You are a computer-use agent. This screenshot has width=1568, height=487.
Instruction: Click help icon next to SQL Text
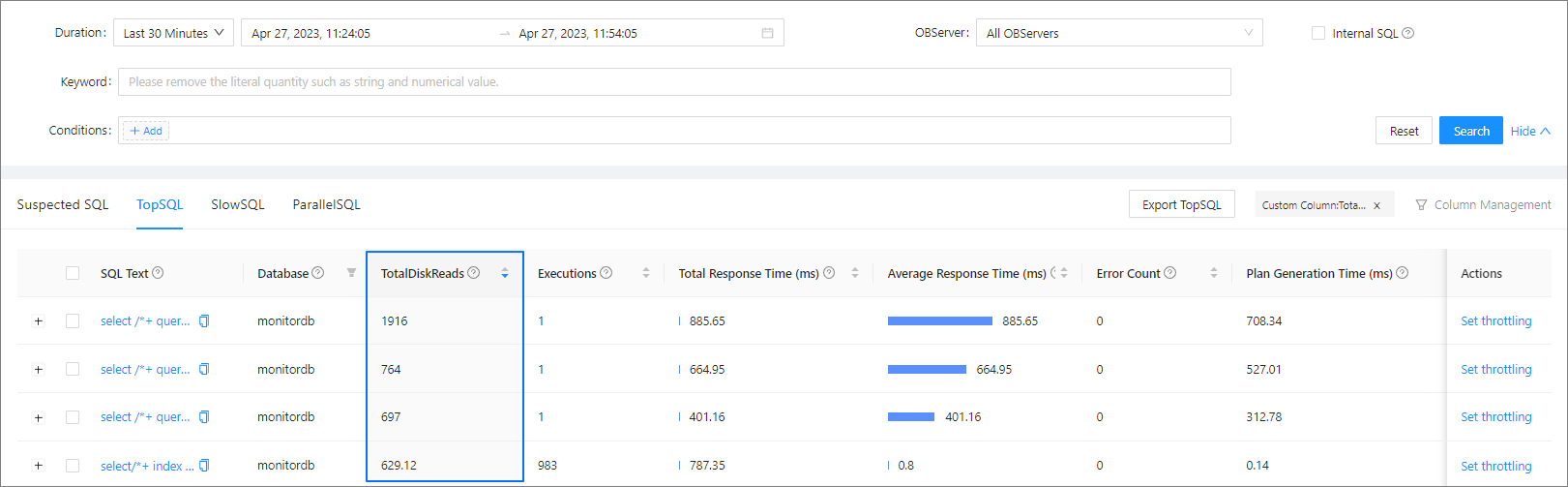(158, 273)
